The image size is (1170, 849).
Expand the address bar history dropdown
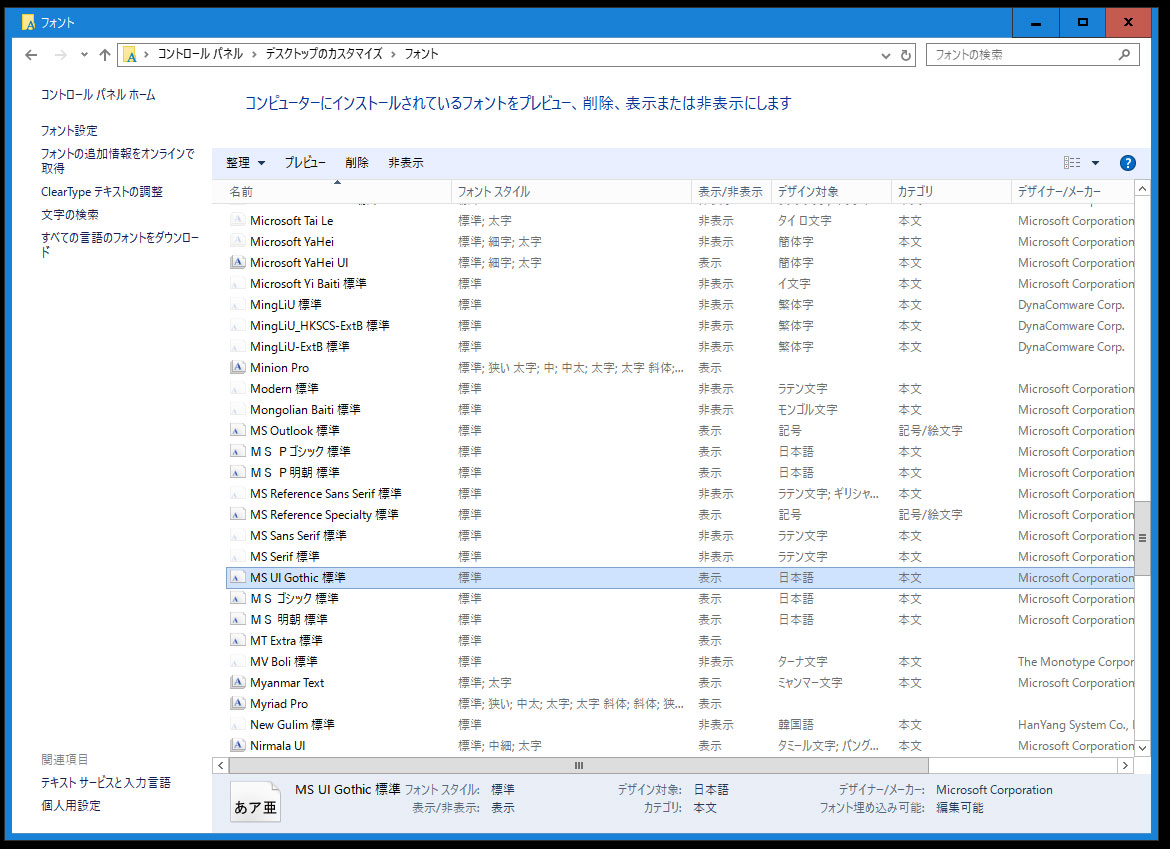coord(886,55)
